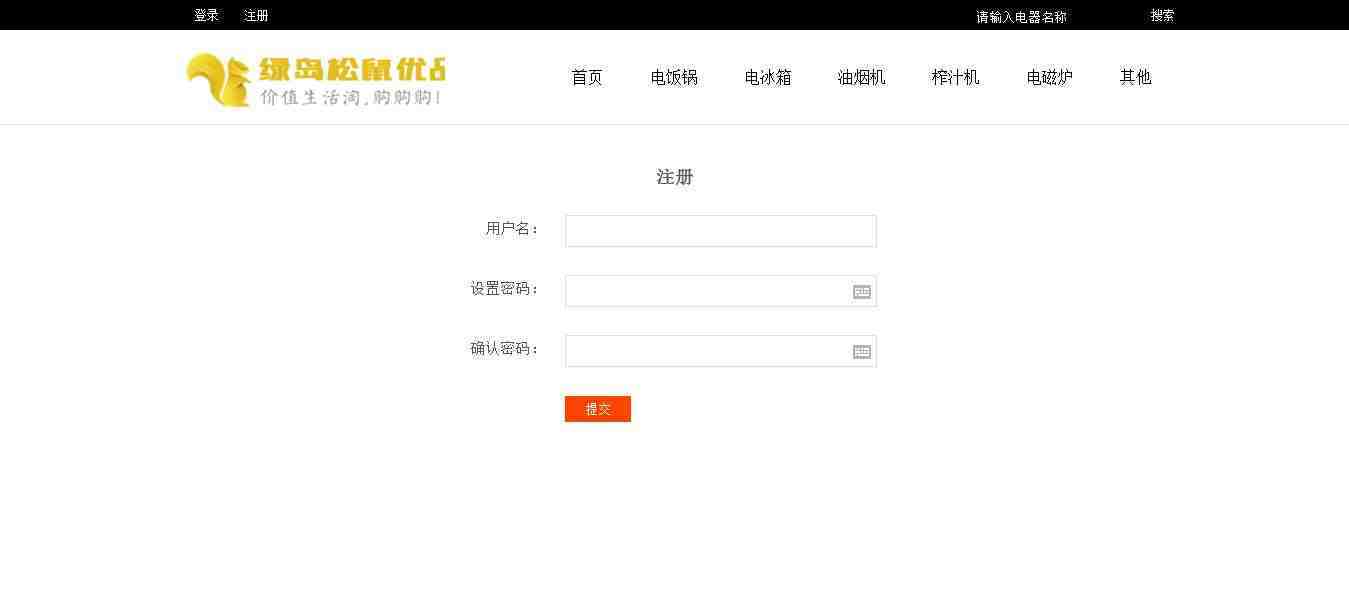Click the squirrel logo image
Viewport: 1349px width, 616px height.
218,79
